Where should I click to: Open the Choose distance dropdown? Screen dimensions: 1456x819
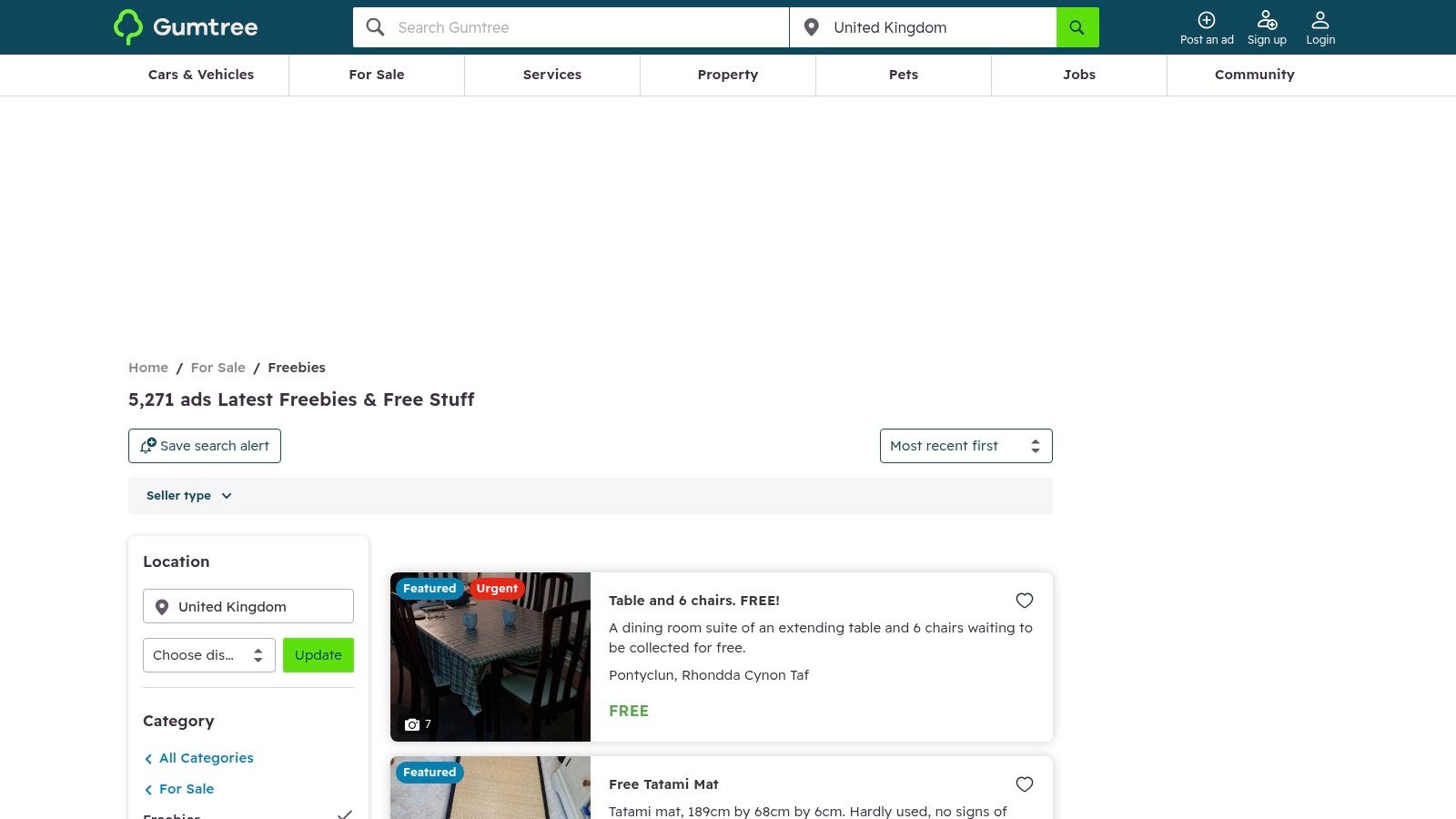point(208,654)
